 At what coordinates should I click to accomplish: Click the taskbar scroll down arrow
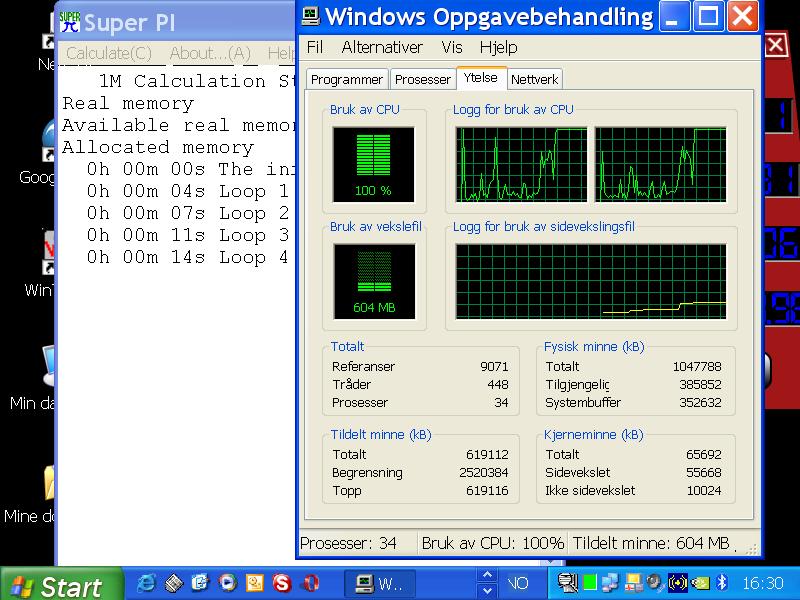pos(487,591)
